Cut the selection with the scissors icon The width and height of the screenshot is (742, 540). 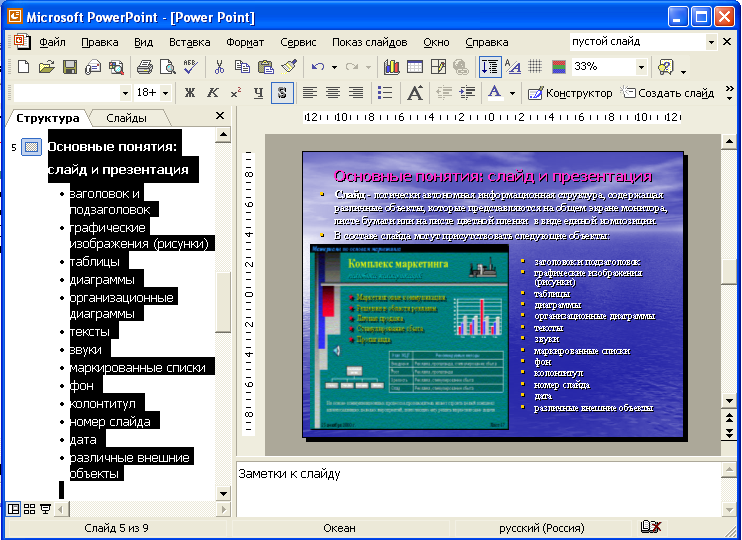(219, 67)
